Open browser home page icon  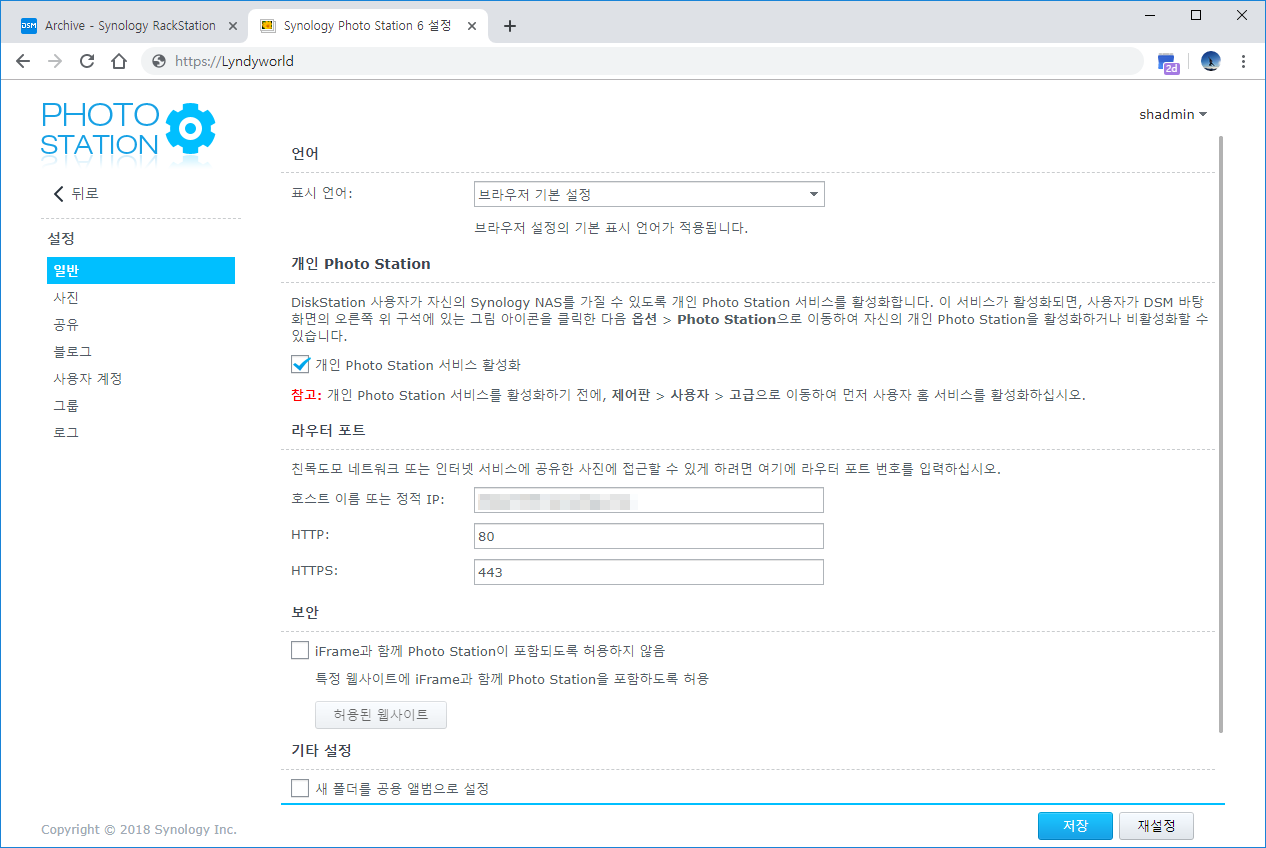119,61
